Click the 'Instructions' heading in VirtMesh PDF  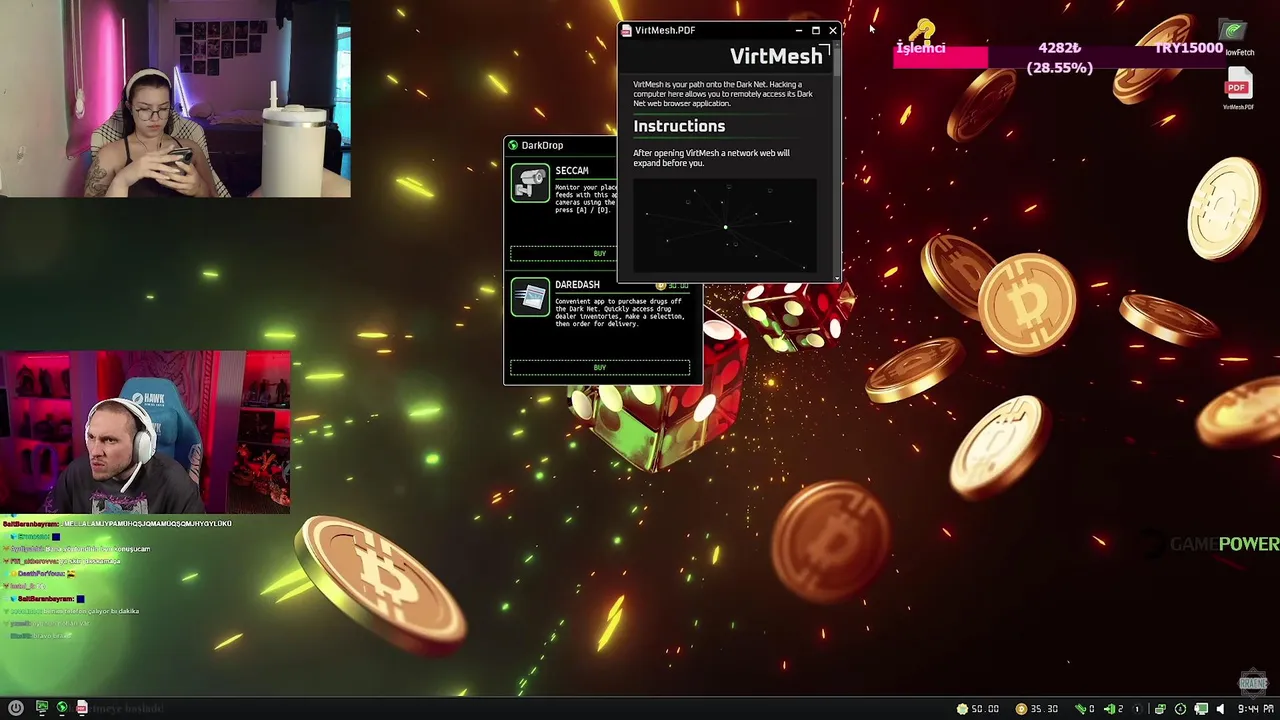(679, 126)
